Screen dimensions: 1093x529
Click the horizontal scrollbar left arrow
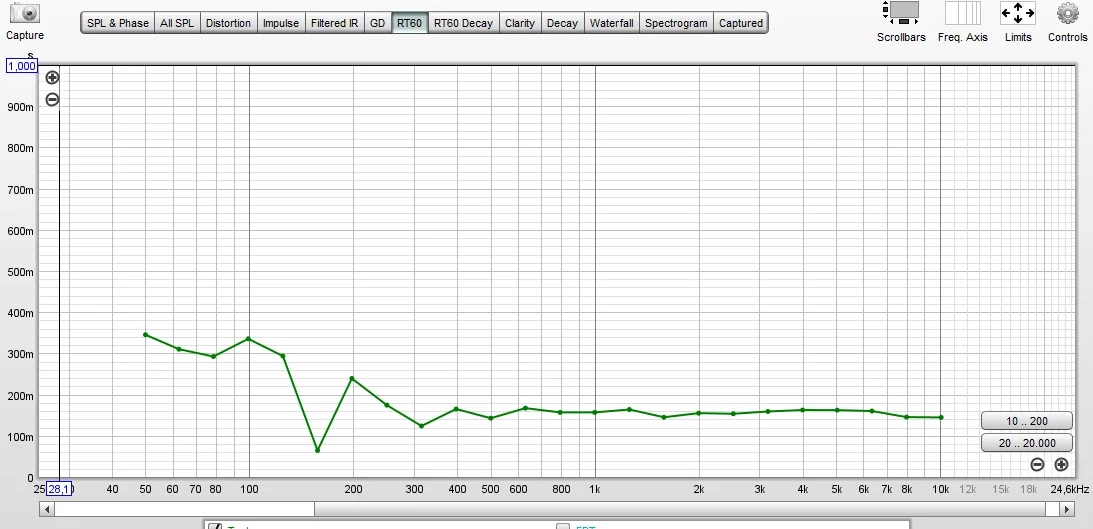click(x=47, y=509)
